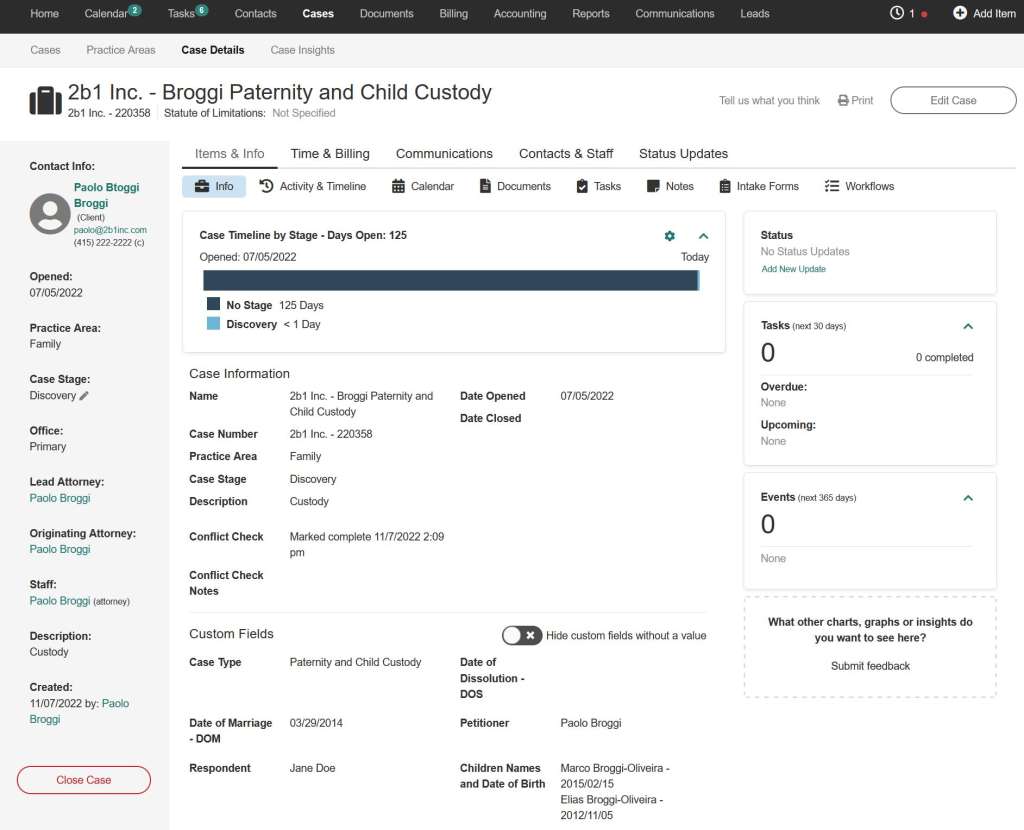Open the timeline settings gear icon

tap(670, 236)
